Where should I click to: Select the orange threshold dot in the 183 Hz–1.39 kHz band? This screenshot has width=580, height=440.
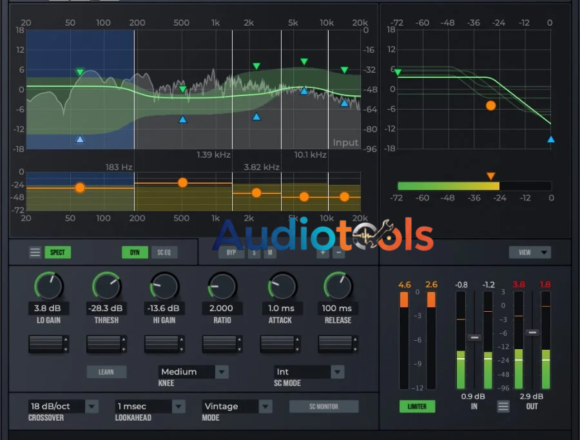coord(182,183)
